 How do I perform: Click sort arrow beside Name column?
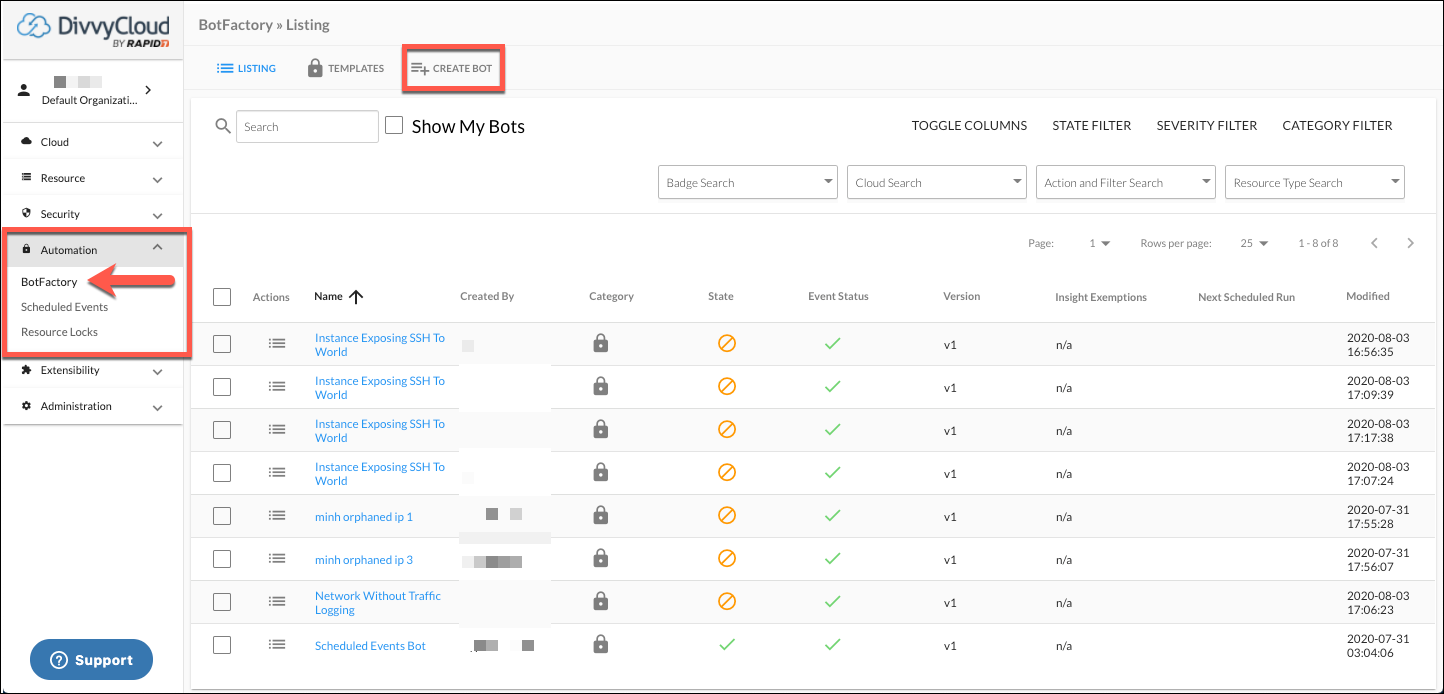(356, 296)
